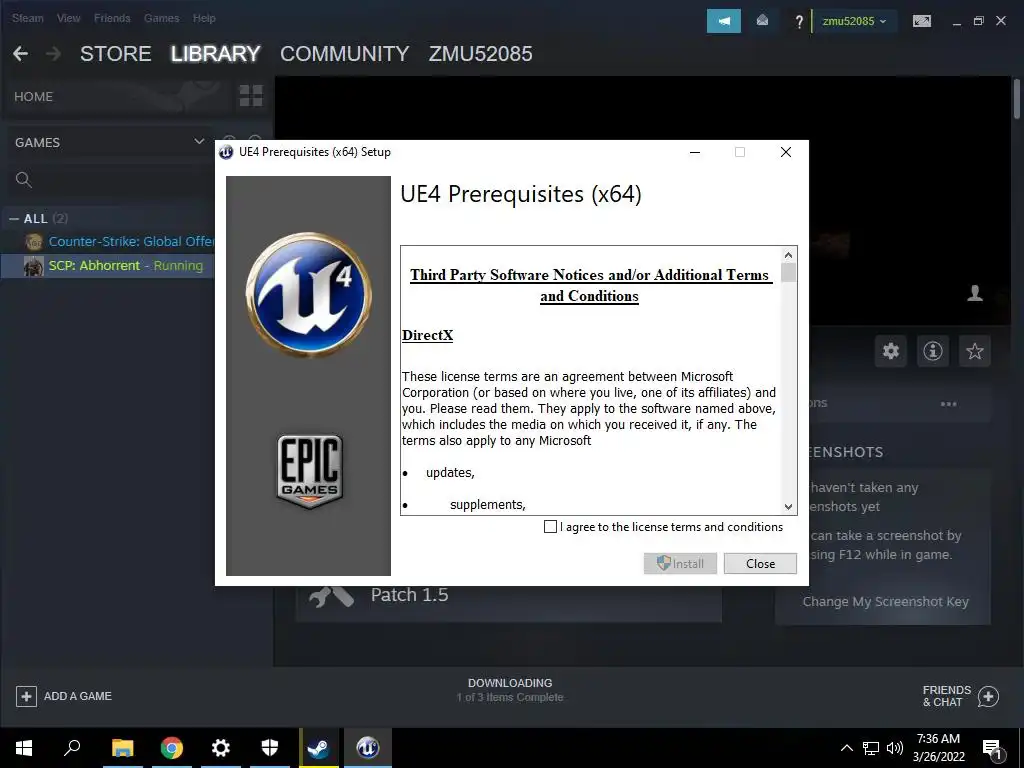Open File Explorer from taskbar
1024x768 pixels.
tap(122, 748)
